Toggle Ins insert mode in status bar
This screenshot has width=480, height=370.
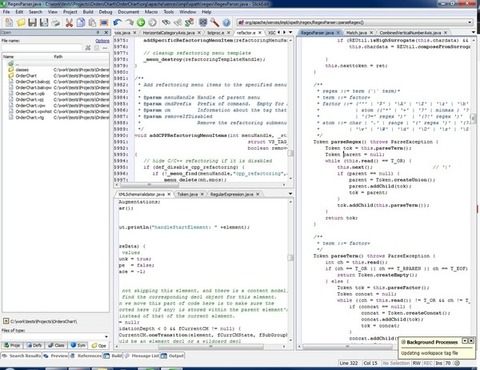click(x=439, y=363)
